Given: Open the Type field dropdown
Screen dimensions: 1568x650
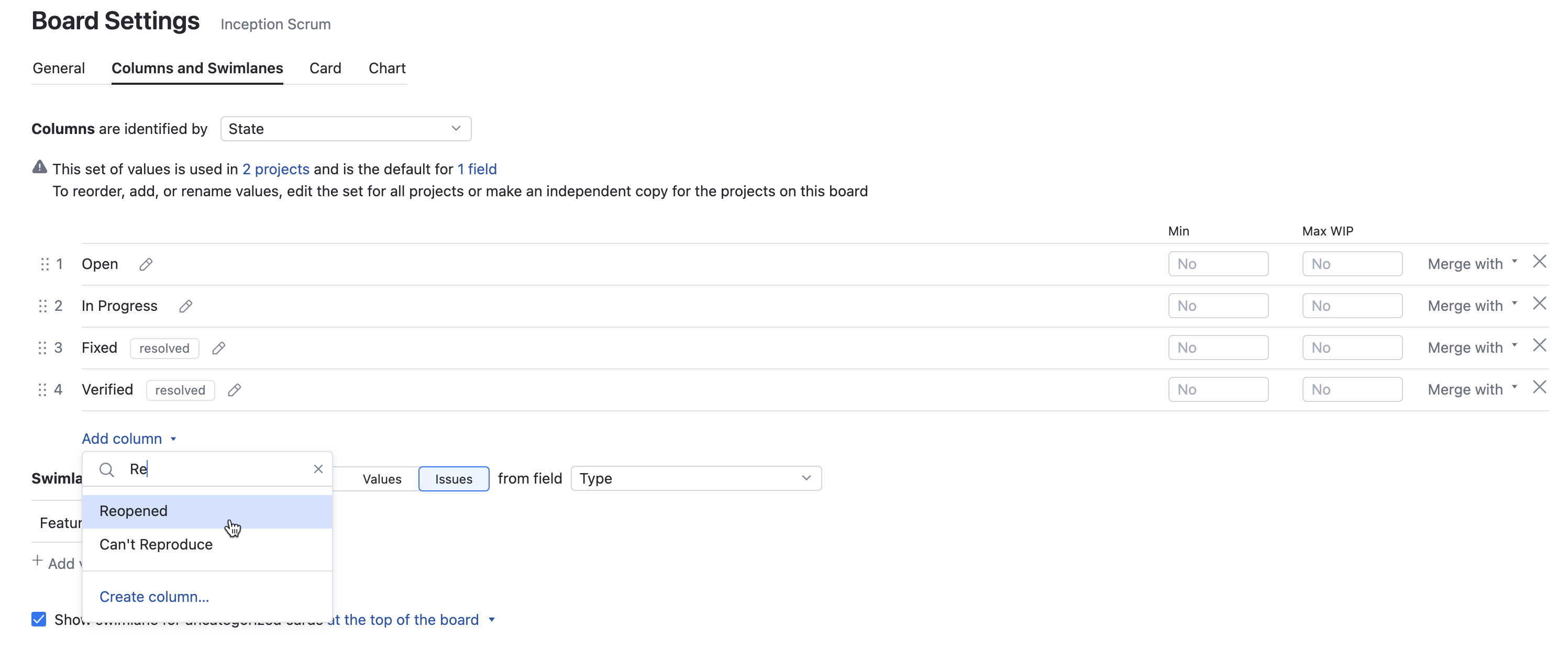Looking at the screenshot, I should pos(695,478).
